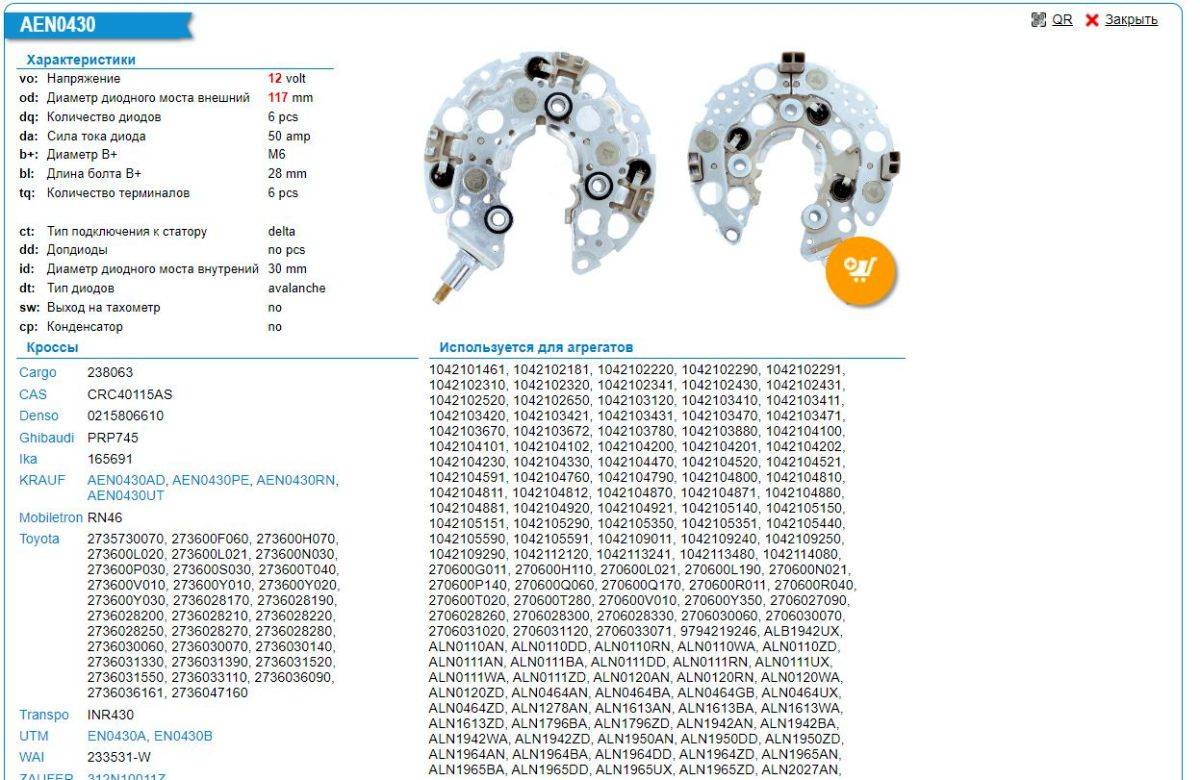Open the QR code link
Screen dimensions: 1200x780
(x=1061, y=20)
